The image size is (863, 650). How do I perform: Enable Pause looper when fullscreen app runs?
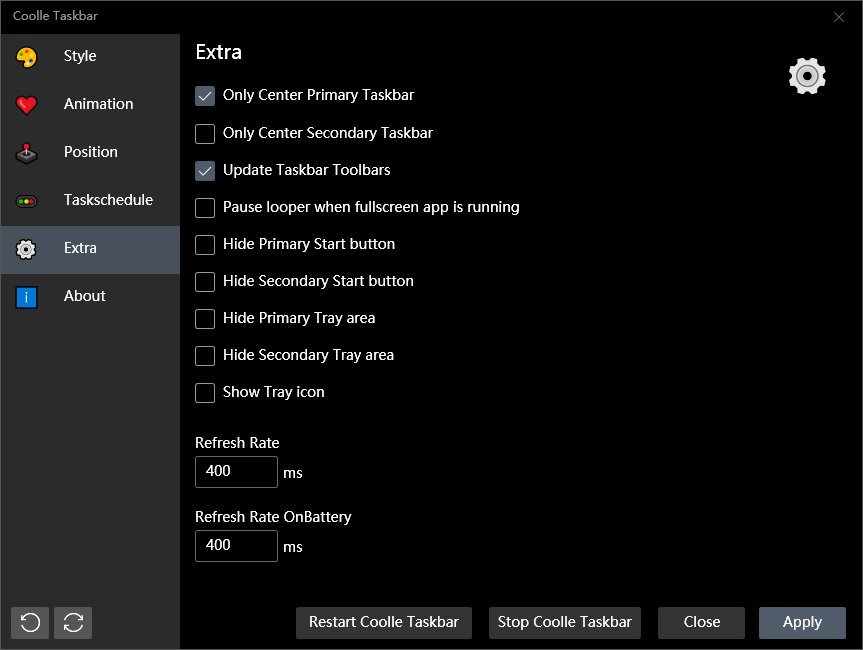pos(205,207)
